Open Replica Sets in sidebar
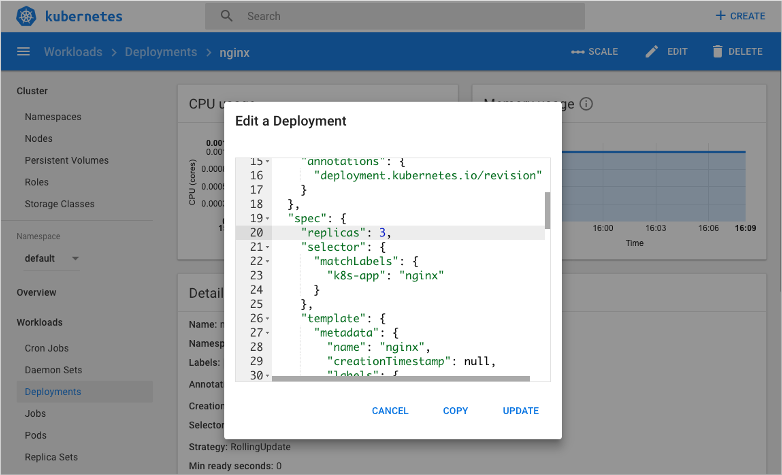The width and height of the screenshot is (782, 475). tap(51, 457)
